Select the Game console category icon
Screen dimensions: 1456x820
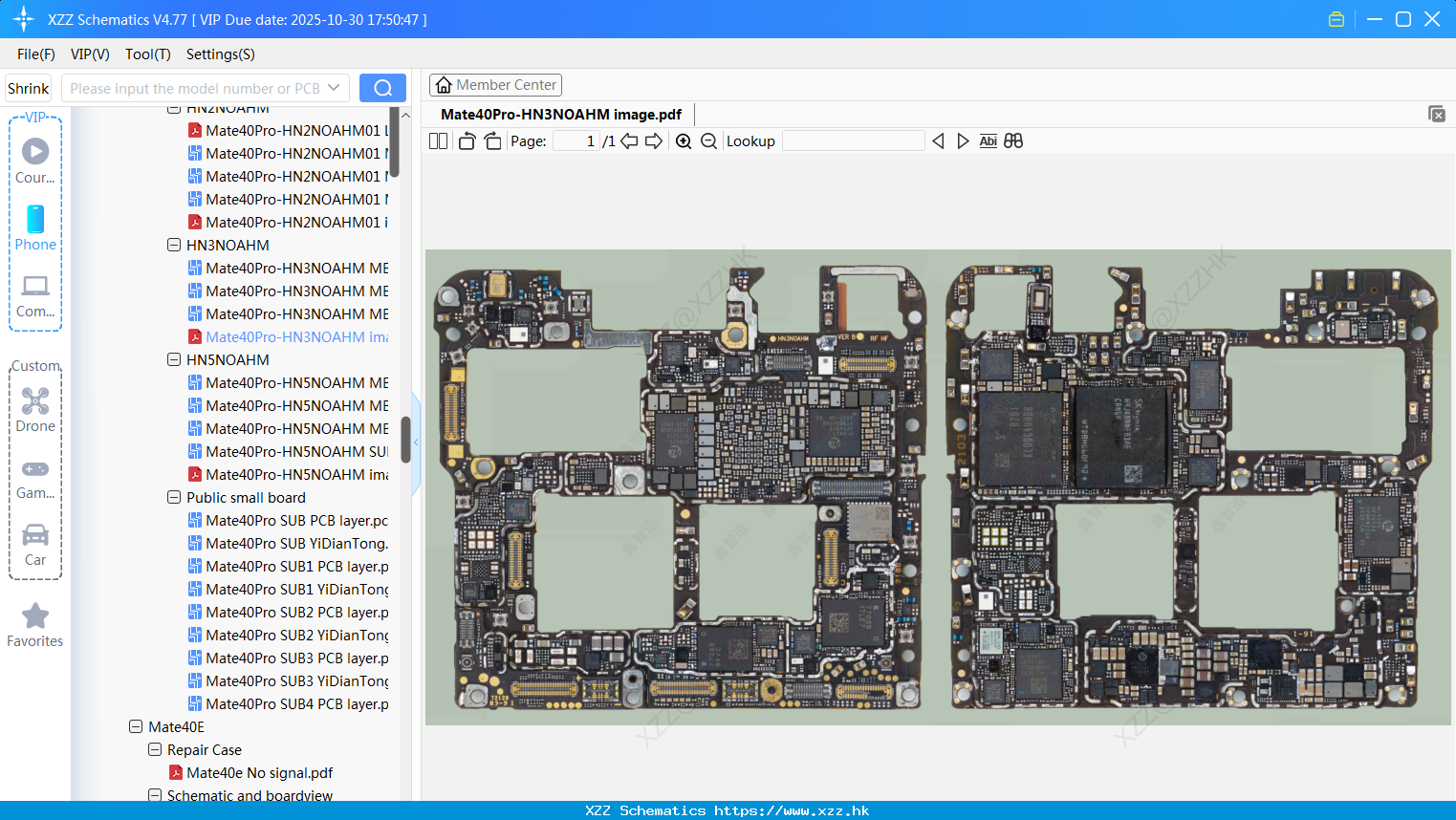point(35,479)
